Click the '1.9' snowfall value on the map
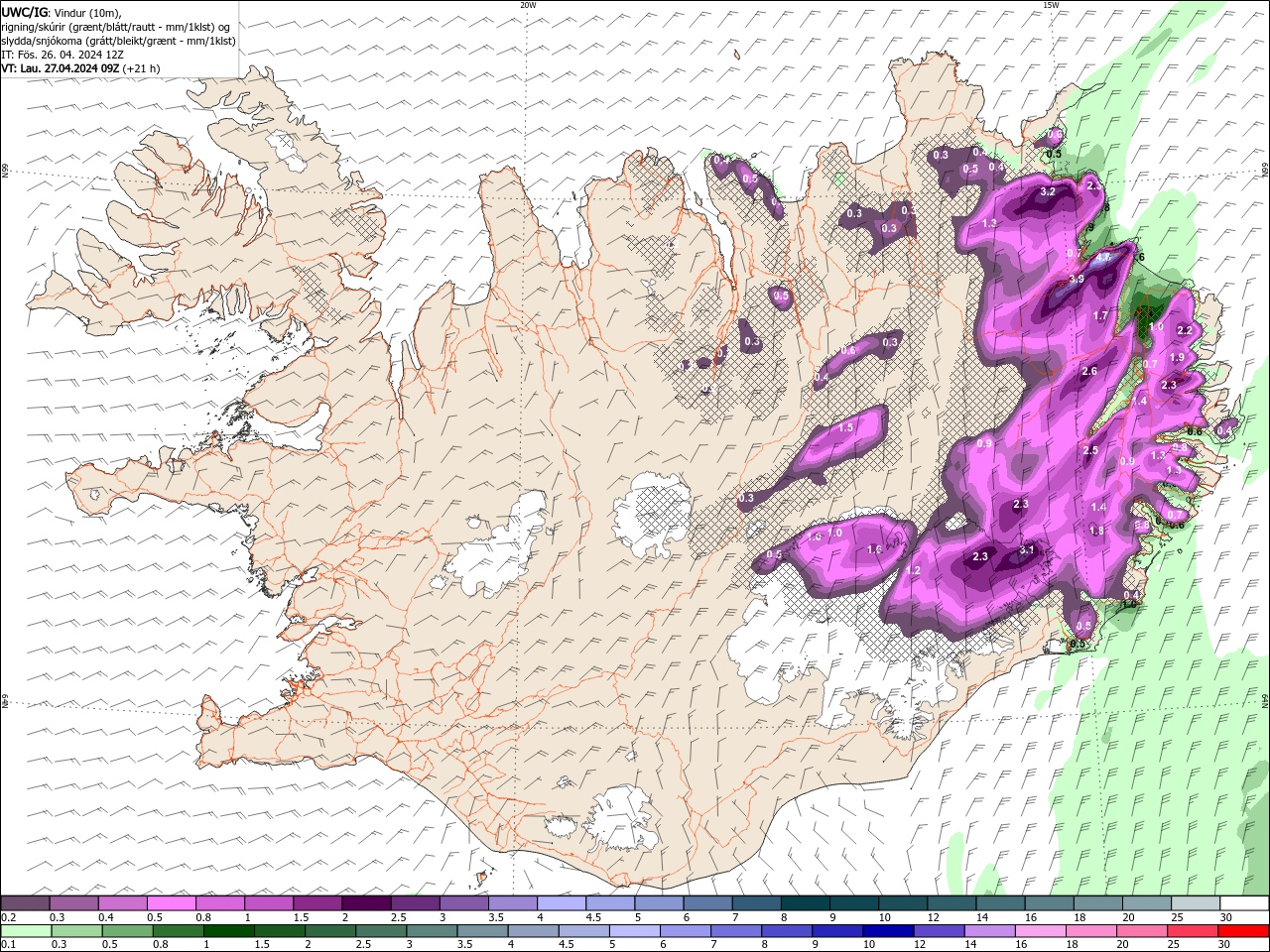This screenshot has width=1270, height=952. 1177,358
